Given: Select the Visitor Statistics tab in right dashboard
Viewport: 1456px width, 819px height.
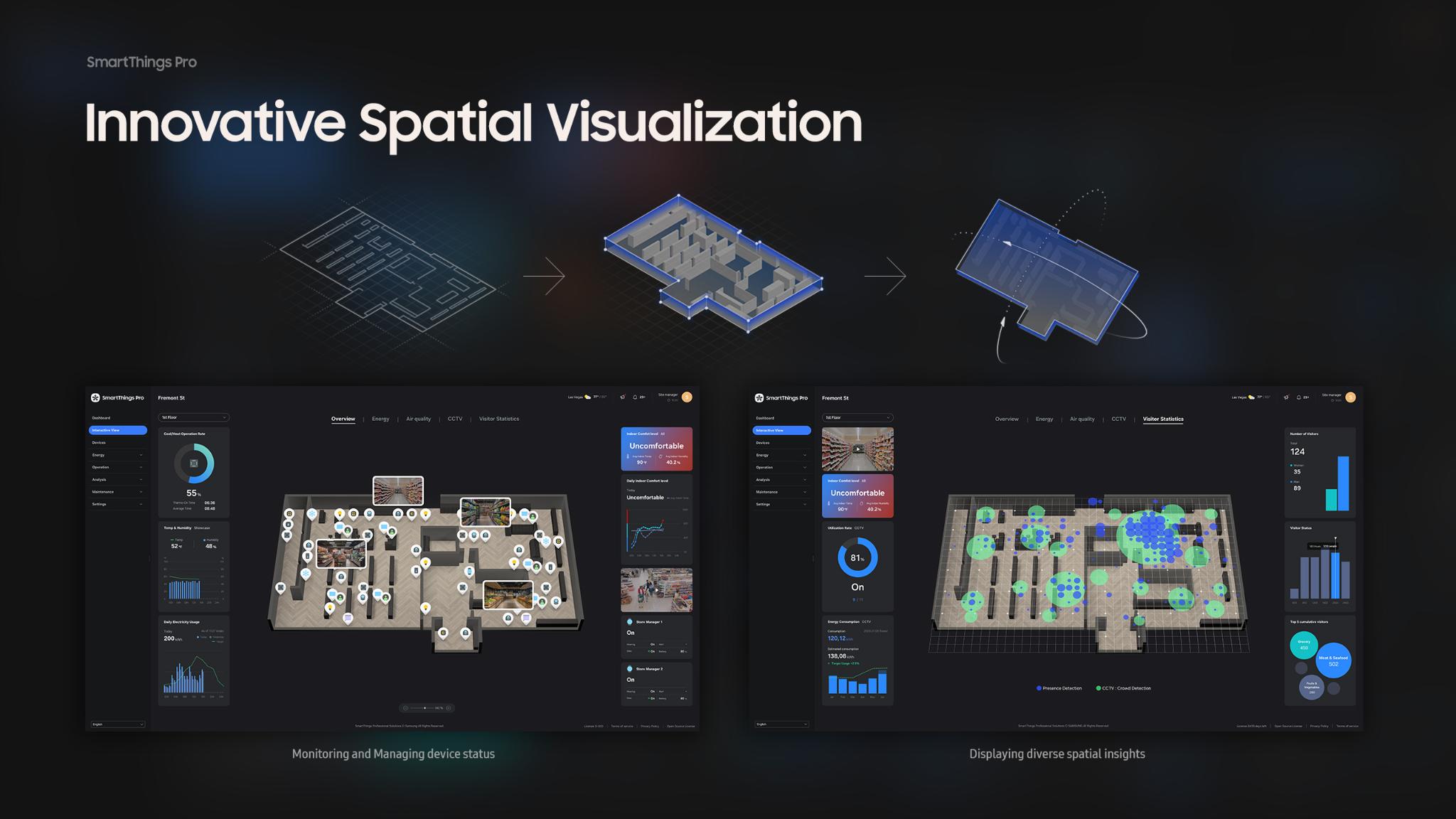Looking at the screenshot, I should click(1163, 419).
